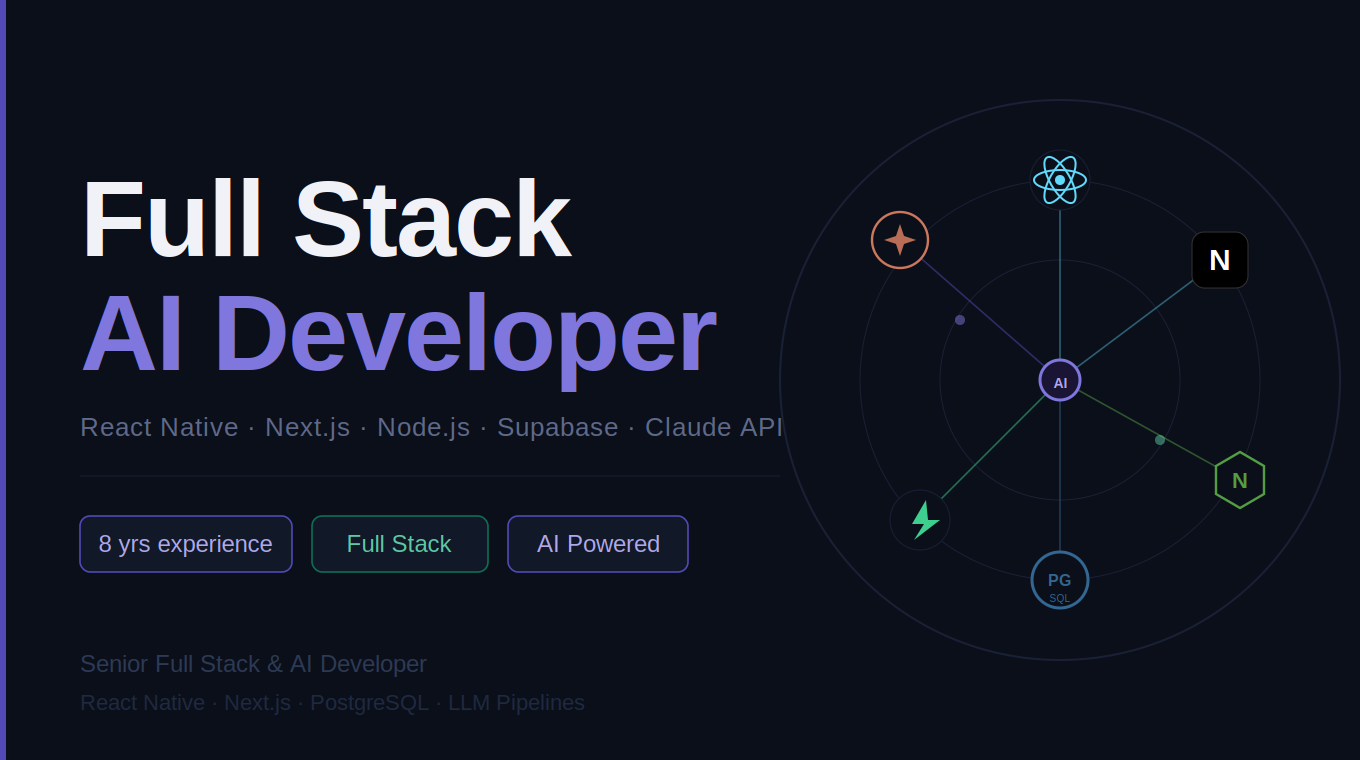This screenshot has height=760, width=1360.
Task: Open the PG SQL PostgreSQL icon
Action: [x=1060, y=580]
